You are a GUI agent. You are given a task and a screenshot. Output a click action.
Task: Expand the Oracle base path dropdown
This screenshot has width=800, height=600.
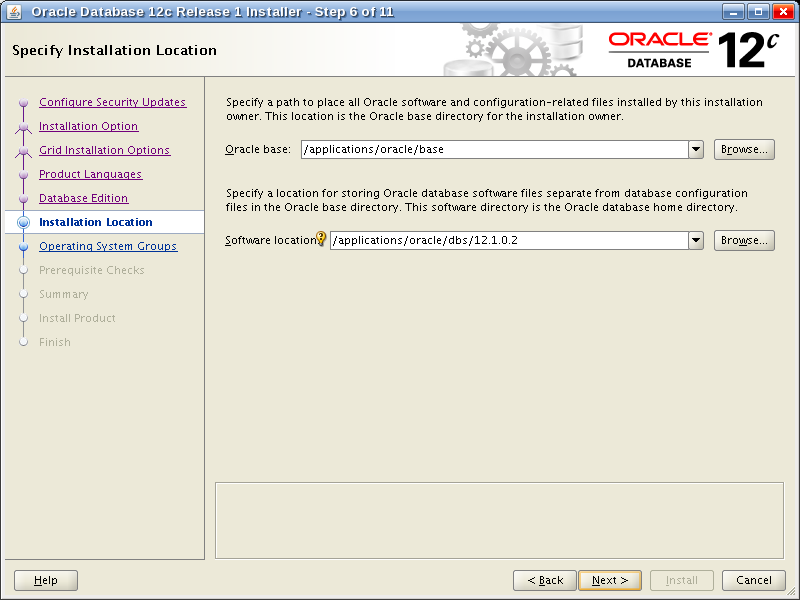pos(696,150)
